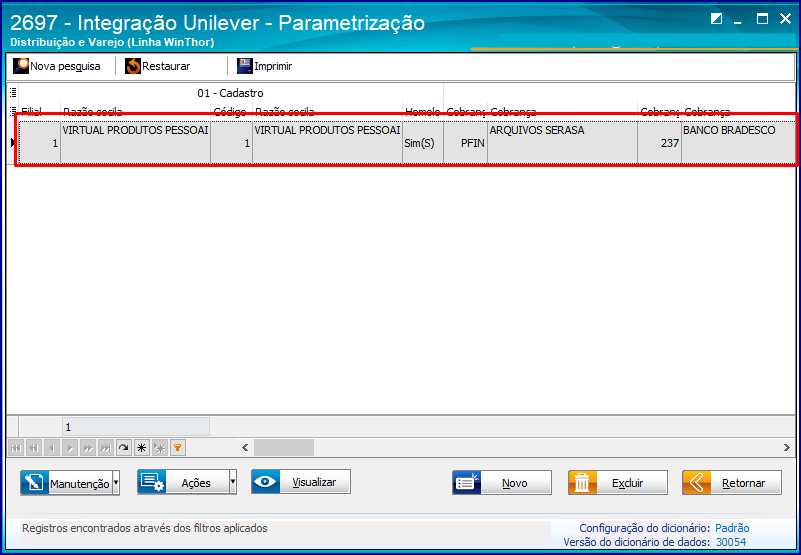Click the Visualizar button
Image resolution: width=801 pixels, height=555 pixels.
[x=301, y=481]
